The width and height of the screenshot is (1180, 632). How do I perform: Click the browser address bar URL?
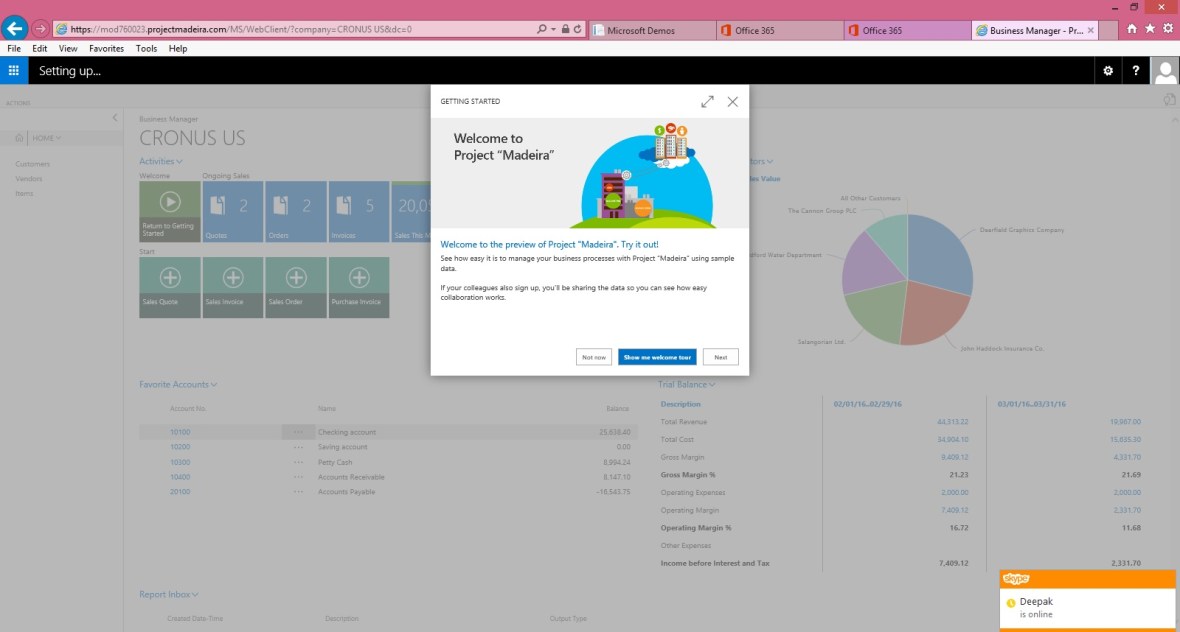point(290,30)
